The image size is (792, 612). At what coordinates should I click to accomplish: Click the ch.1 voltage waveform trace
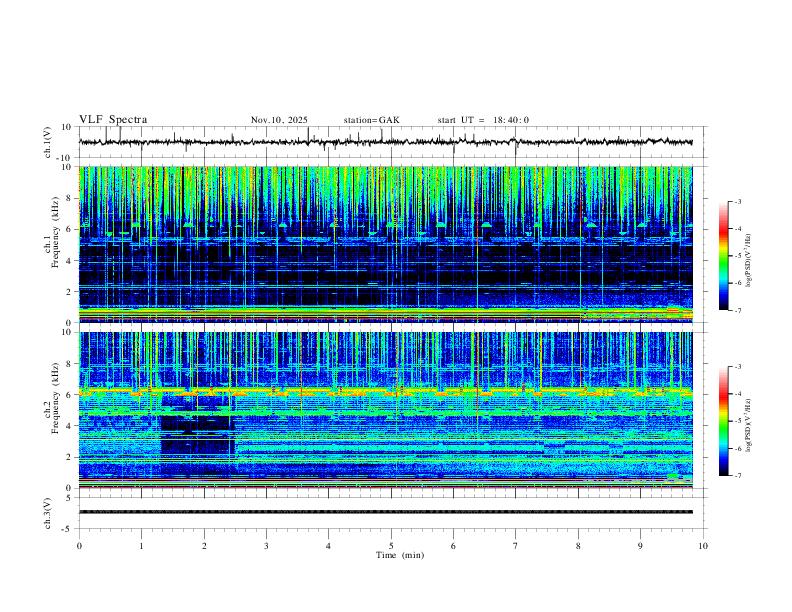[x=385, y=142]
